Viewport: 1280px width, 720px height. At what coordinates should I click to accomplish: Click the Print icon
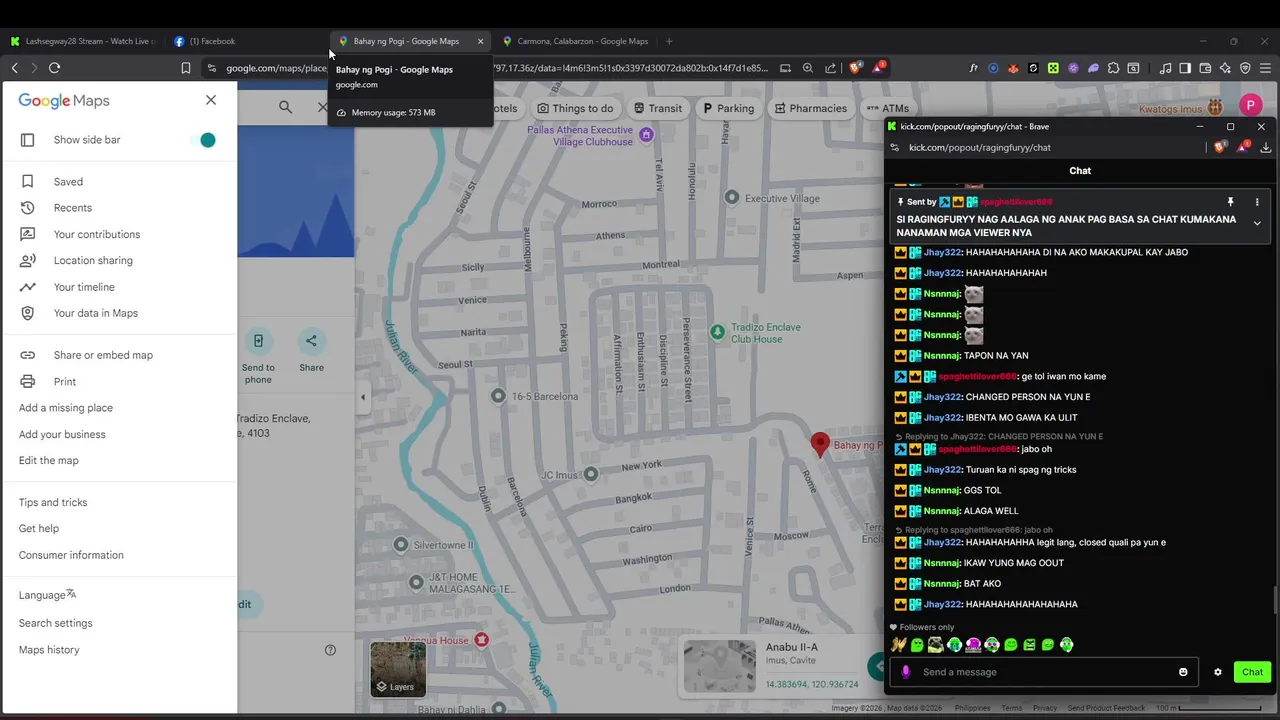click(x=28, y=382)
